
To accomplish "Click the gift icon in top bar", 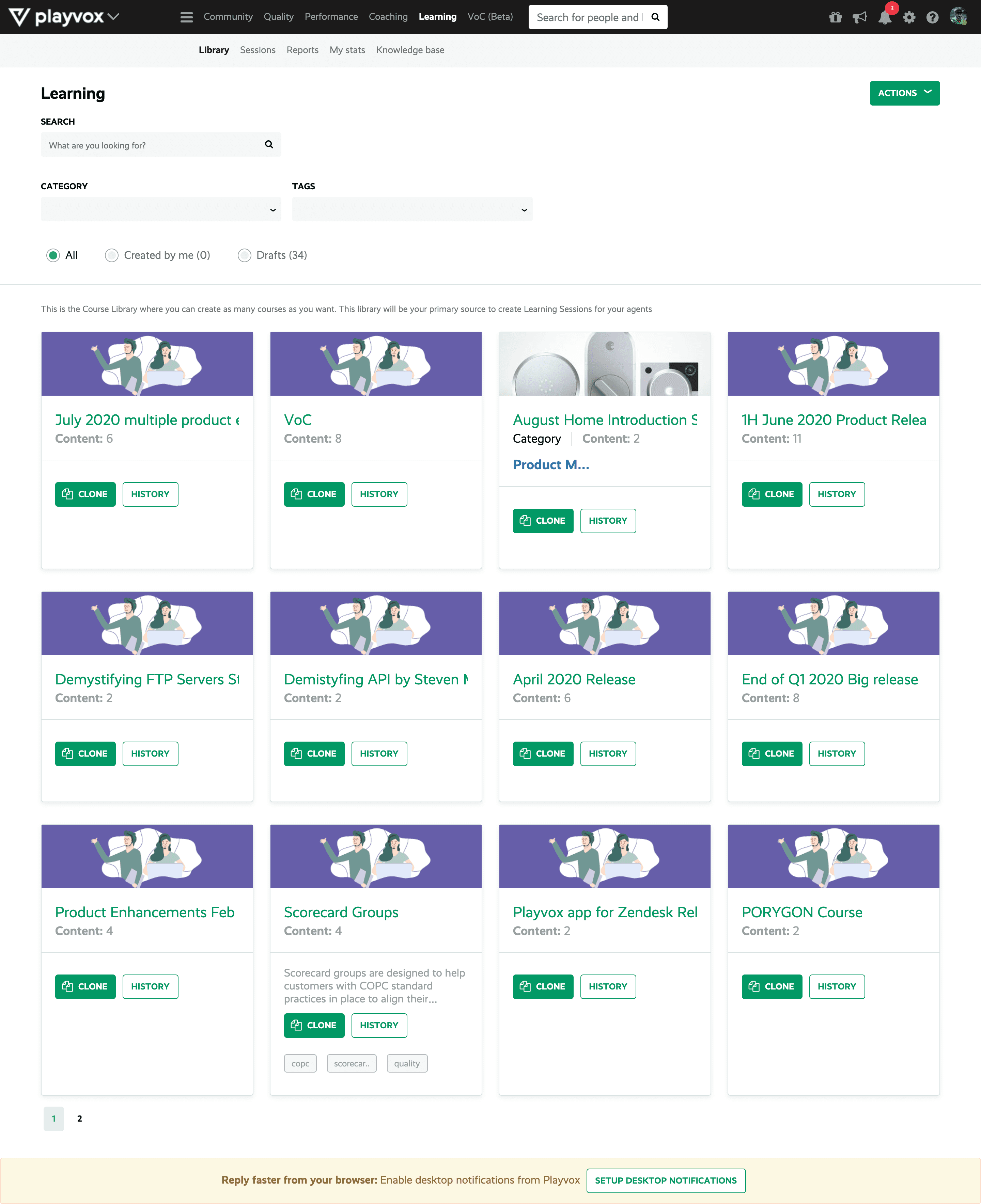I will pos(835,17).
